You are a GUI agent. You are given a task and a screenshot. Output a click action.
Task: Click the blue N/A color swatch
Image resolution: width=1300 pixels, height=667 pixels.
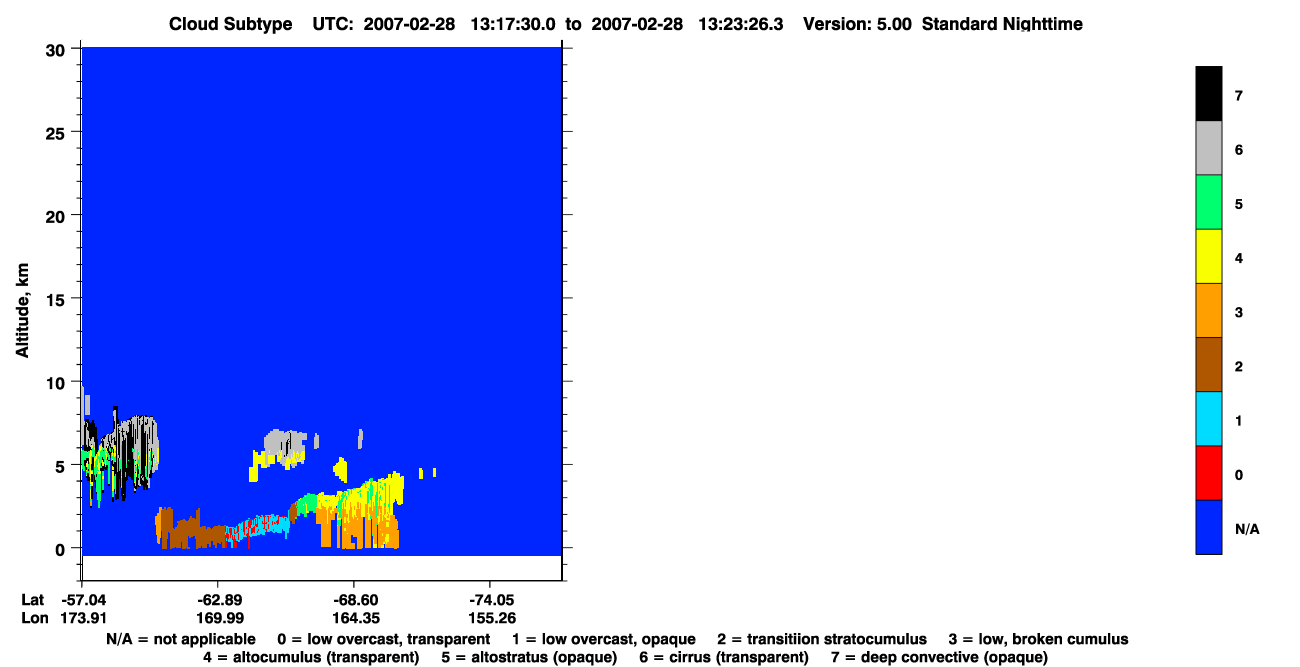coord(1208,526)
